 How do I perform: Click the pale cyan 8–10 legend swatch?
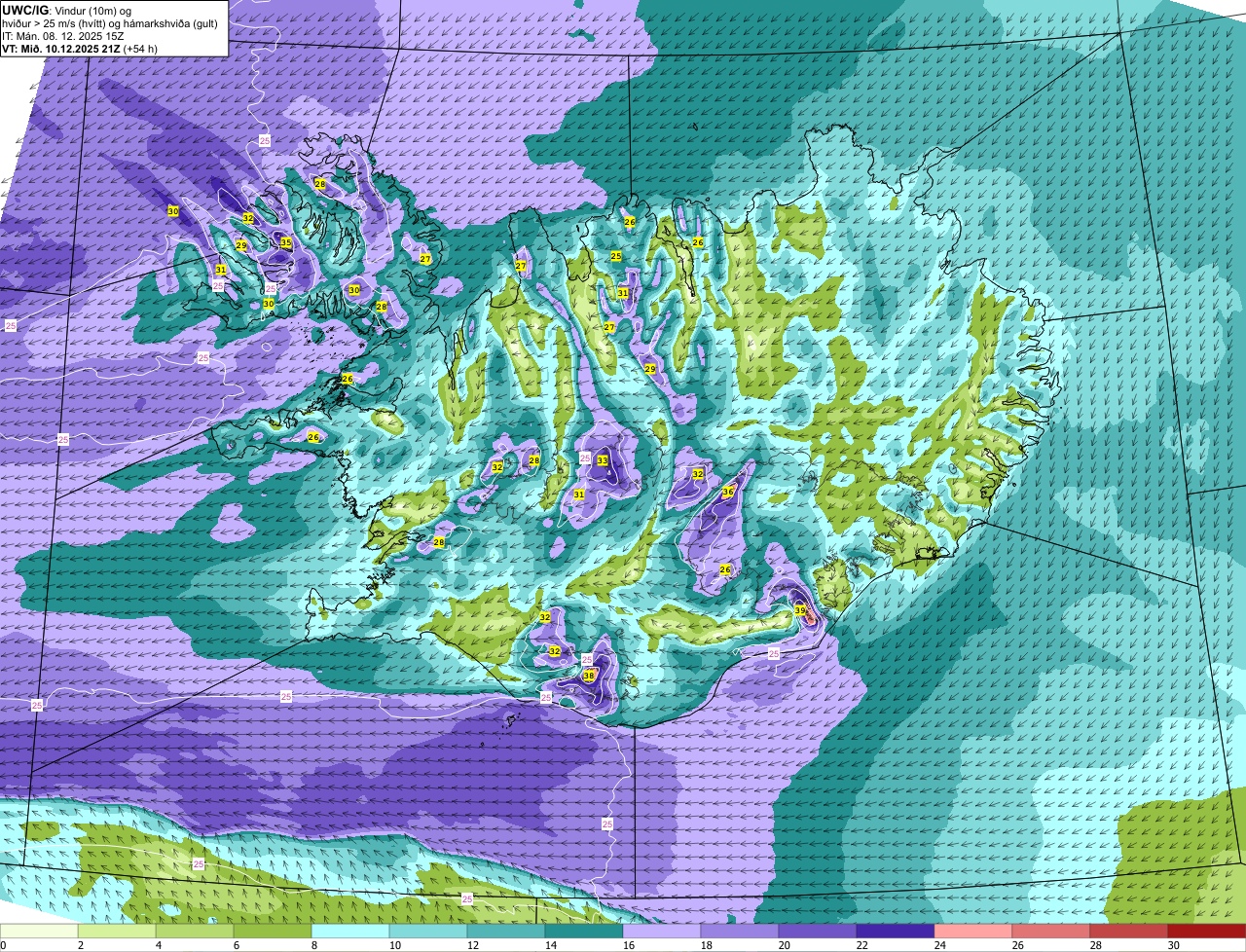click(350, 932)
